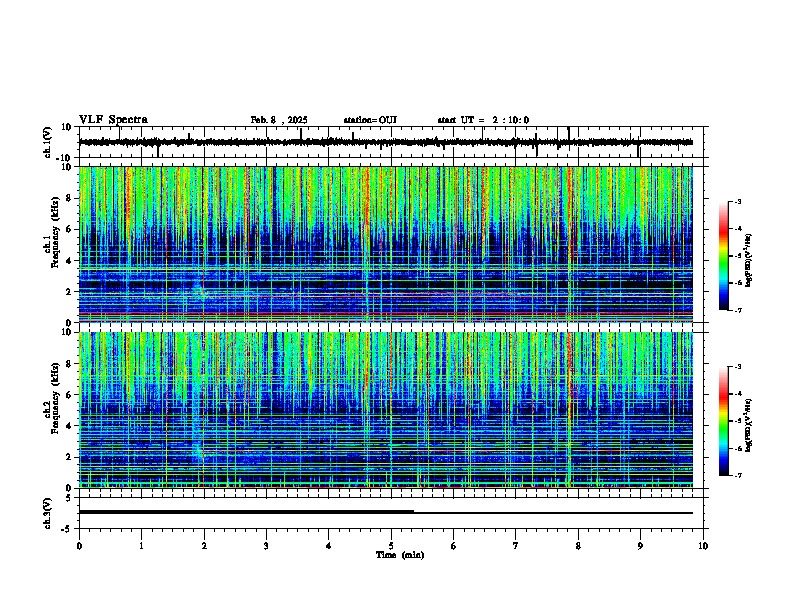Click the ch.2 colorbar 'log(PSD)' unit label
This screenshot has height=612, width=792.
749,425
